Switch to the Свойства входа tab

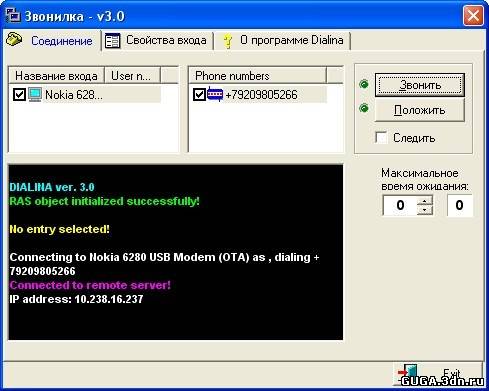click(x=157, y=41)
